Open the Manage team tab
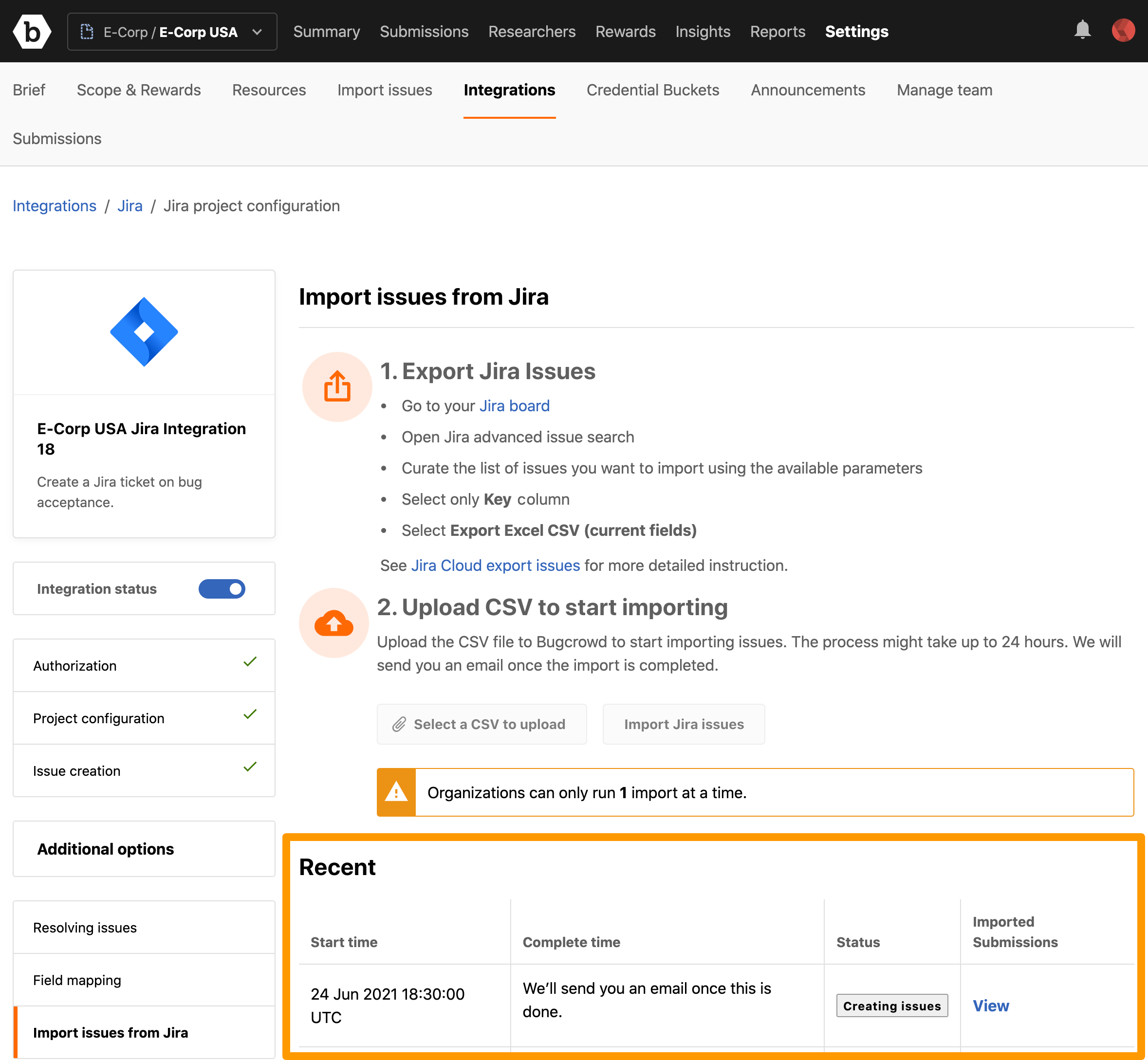The width and height of the screenshot is (1148, 1060). click(944, 90)
